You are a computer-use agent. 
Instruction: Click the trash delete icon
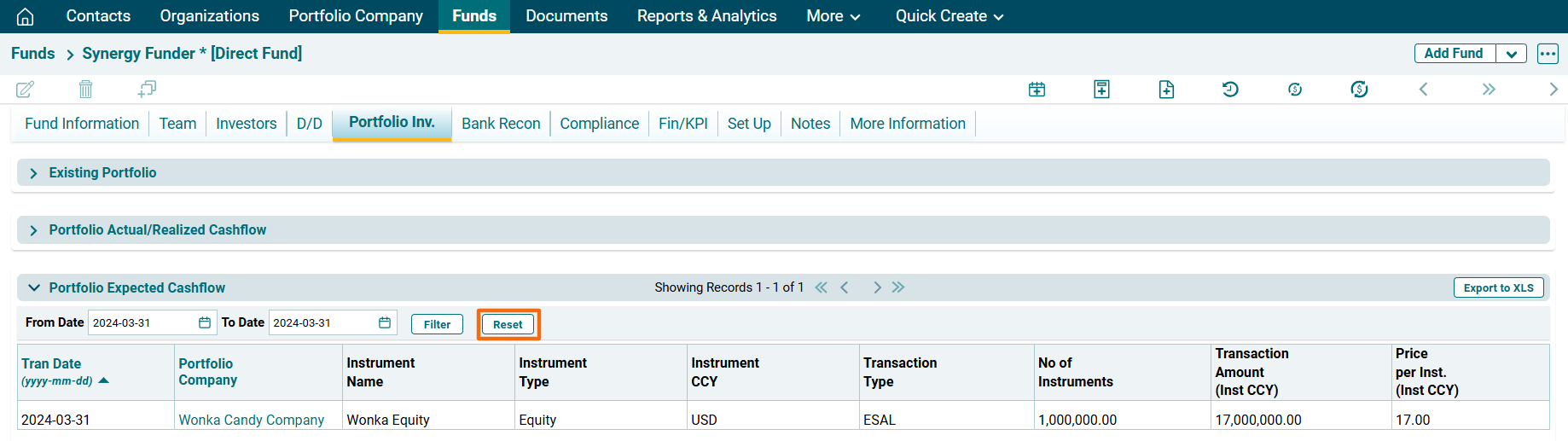pyautogui.click(x=85, y=89)
